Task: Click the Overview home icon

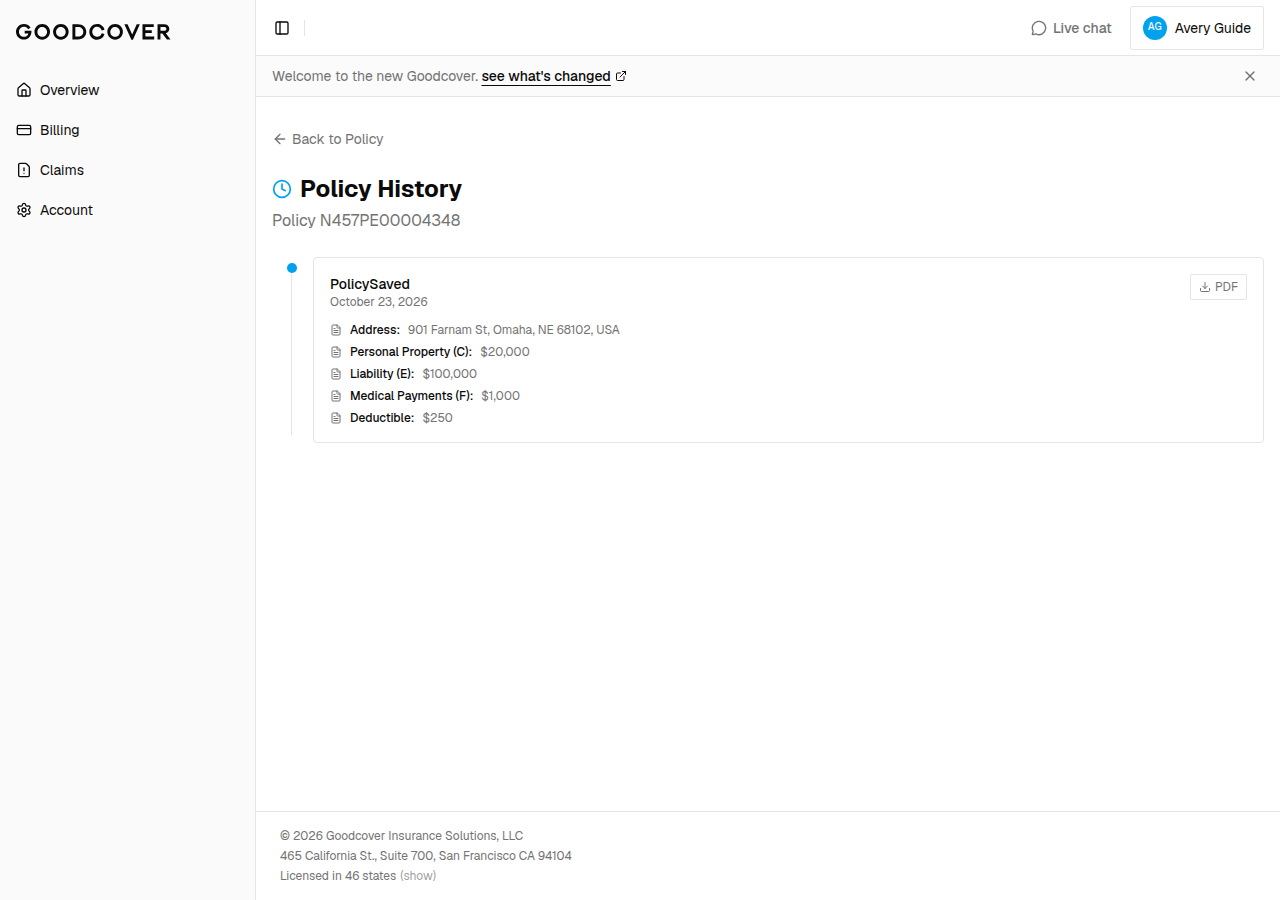Action: (x=24, y=90)
